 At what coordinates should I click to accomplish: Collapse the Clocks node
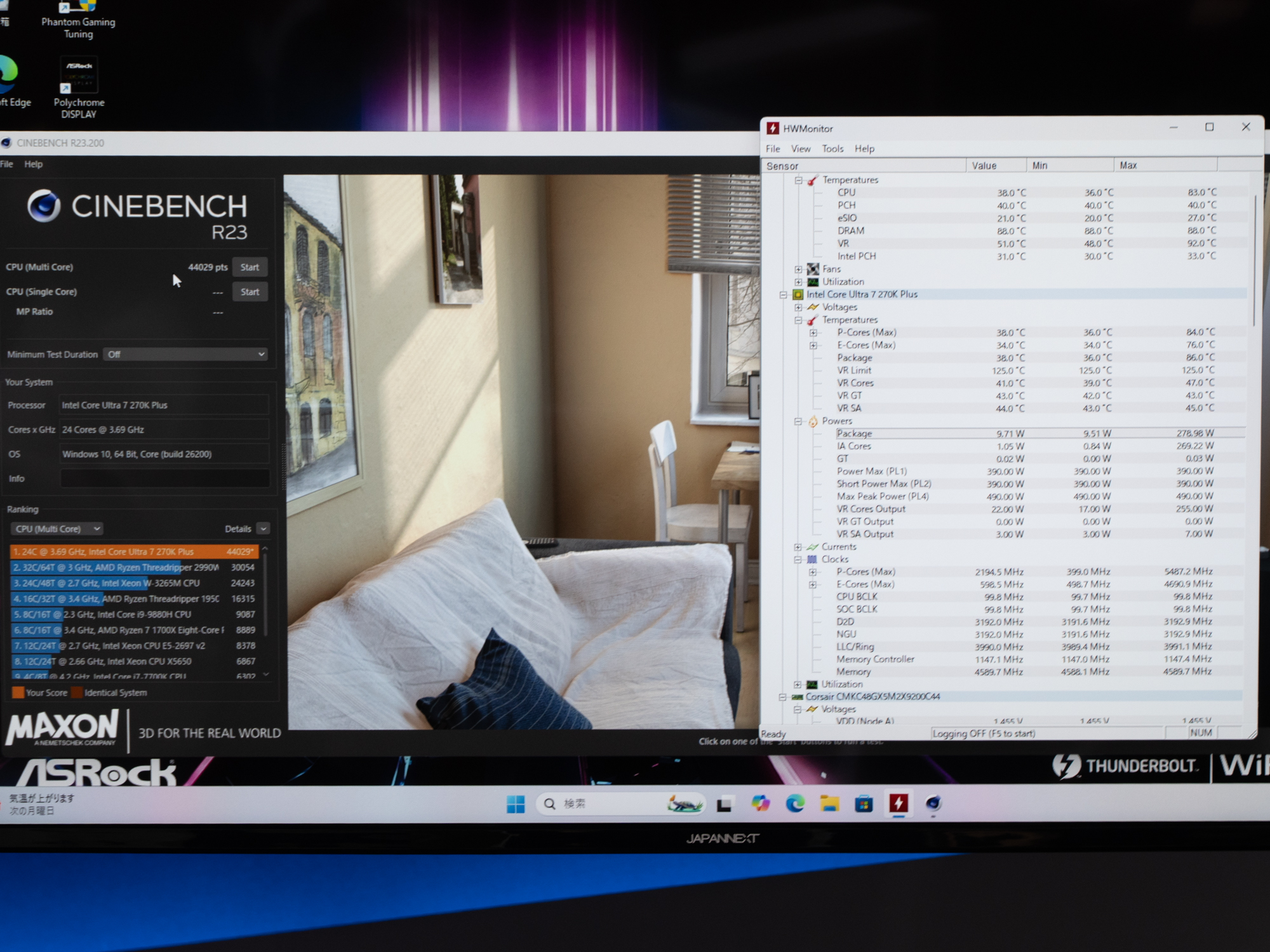(798, 560)
